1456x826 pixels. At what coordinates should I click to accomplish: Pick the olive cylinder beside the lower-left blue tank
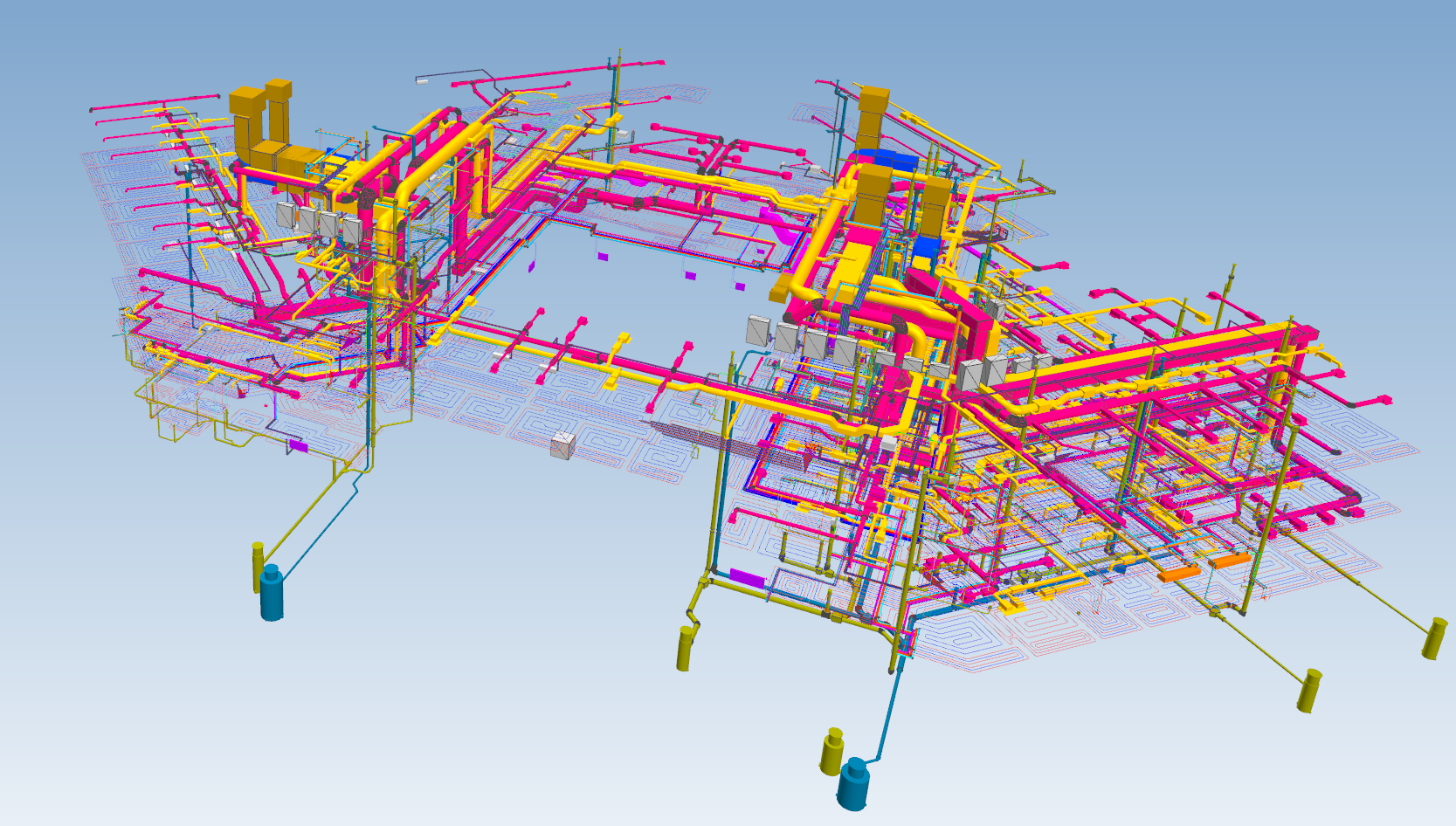click(258, 567)
